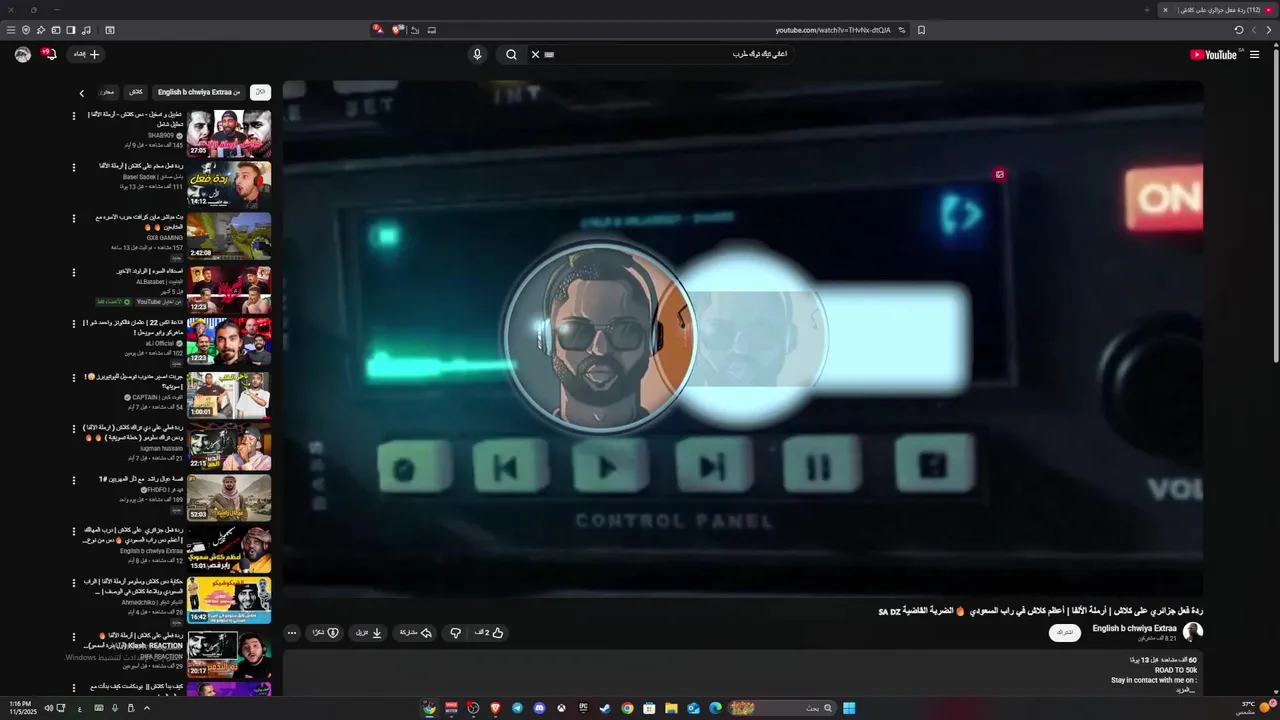Open the Thanks button

[326, 633]
